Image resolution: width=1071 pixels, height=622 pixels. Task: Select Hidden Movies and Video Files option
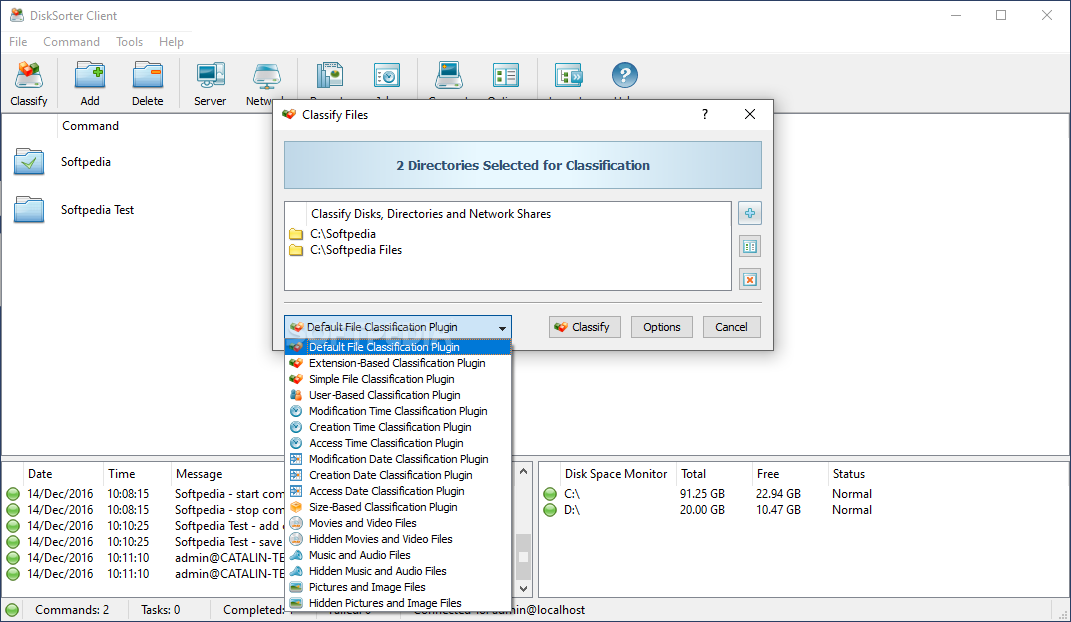click(x=398, y=539)
